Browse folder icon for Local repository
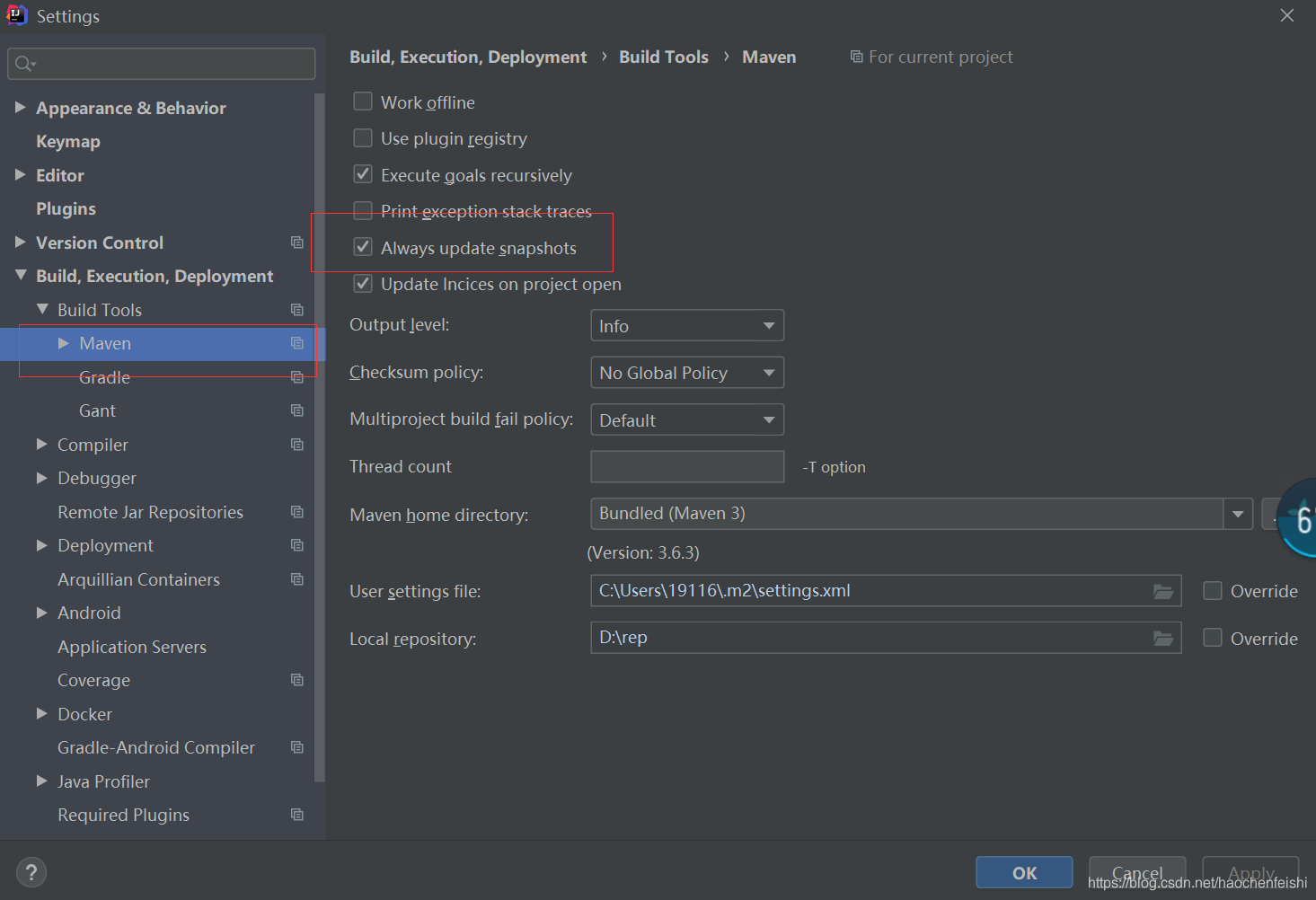 [x=1163, y=638]
